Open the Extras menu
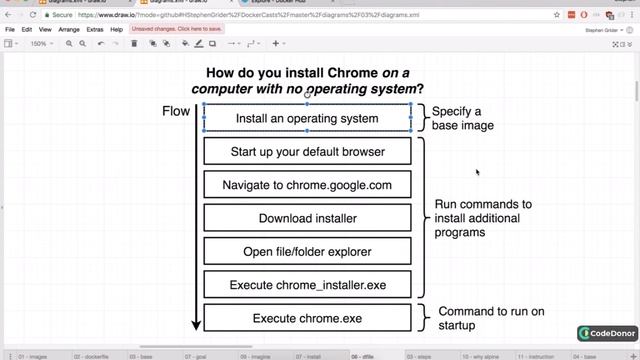The height and width of the screenshot is (360, 640). (x=95, y=29)
